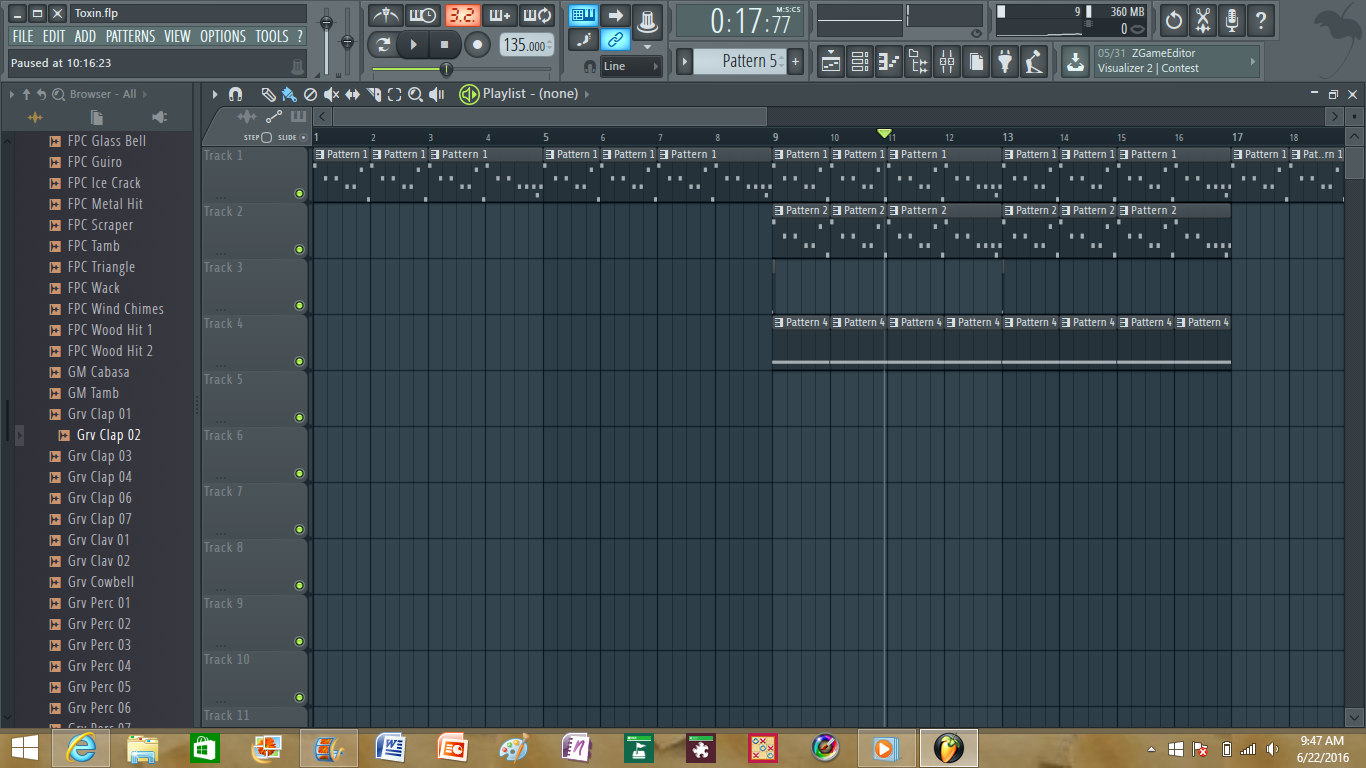Screen dimensions: 1366x768
Task: Select the Zoom tool in Playlist
Action: click(x=416, y=94)
